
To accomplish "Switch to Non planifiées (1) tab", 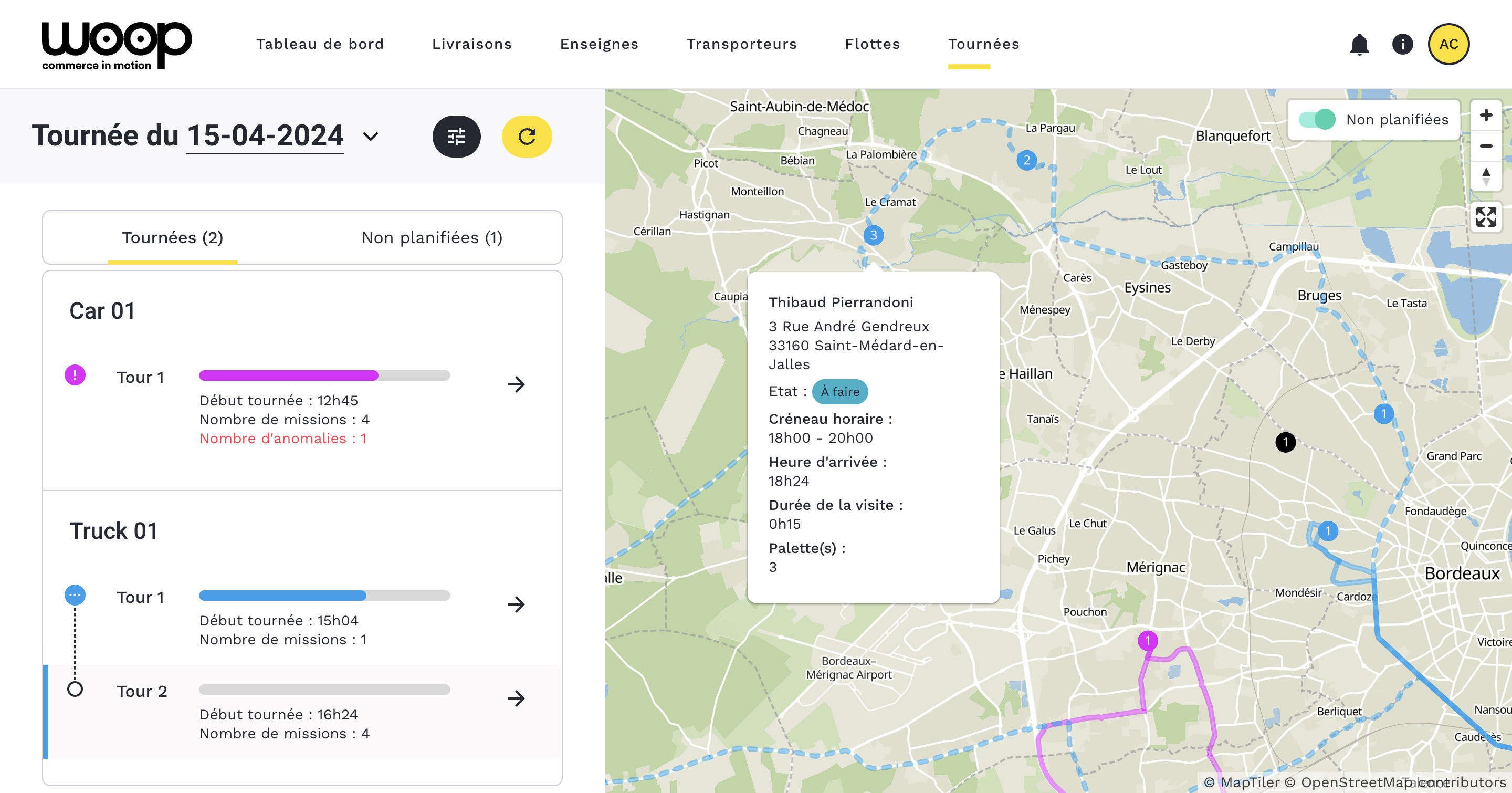I will pos(432,238).
